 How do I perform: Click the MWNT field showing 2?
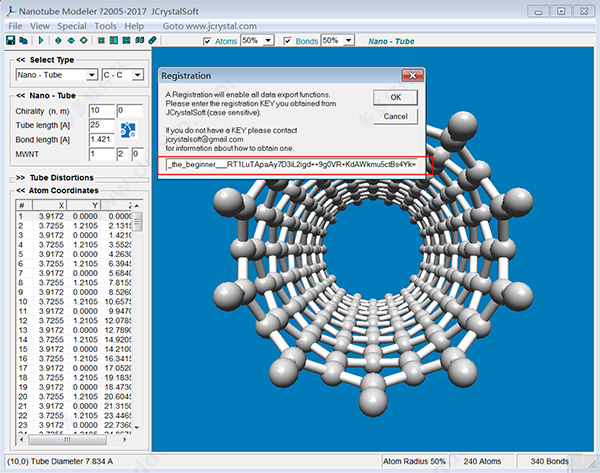(122, 154)
